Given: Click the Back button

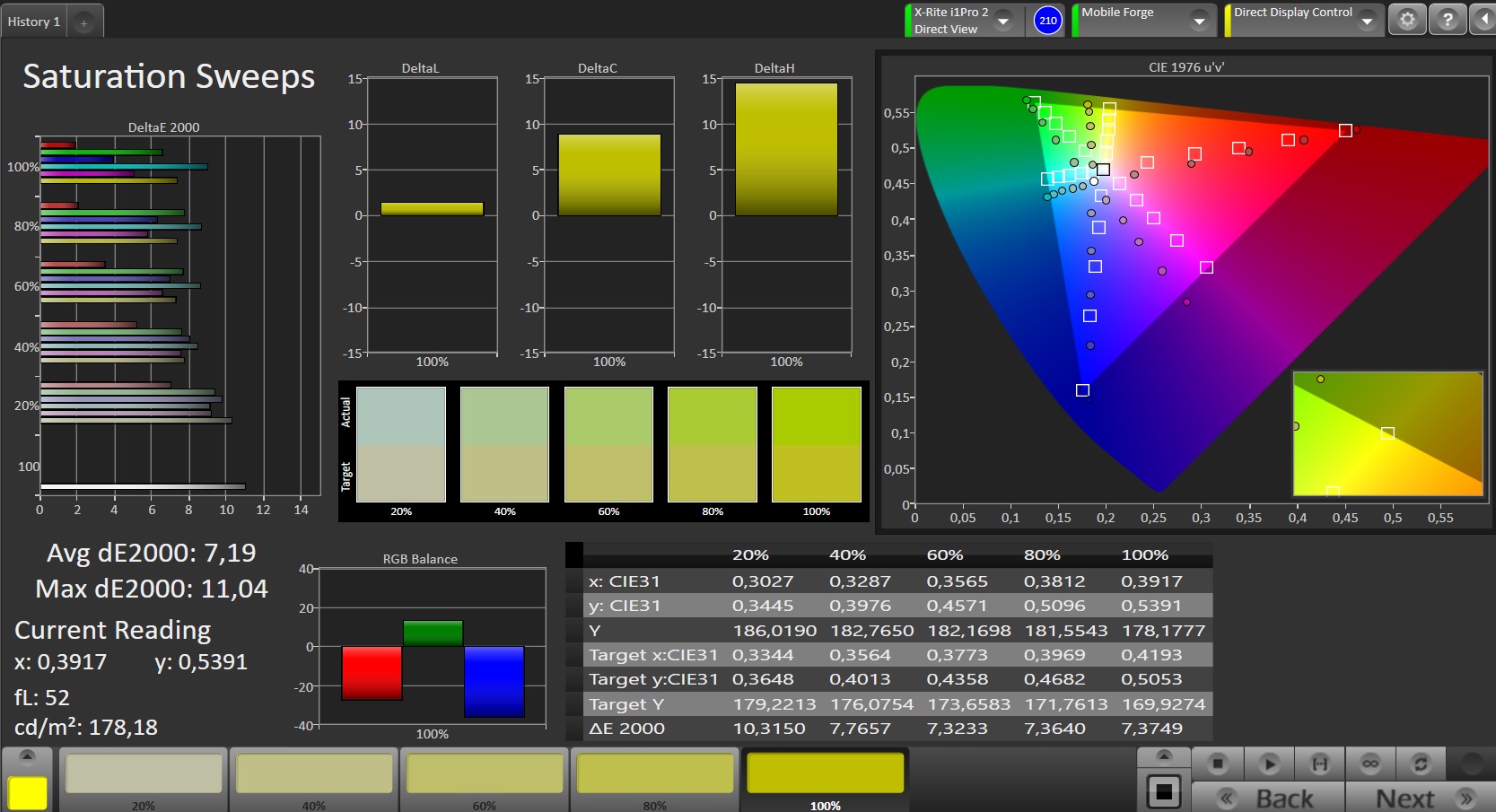Looking at the screenshot, I should pyautogui.click(x=1268, y=798).
